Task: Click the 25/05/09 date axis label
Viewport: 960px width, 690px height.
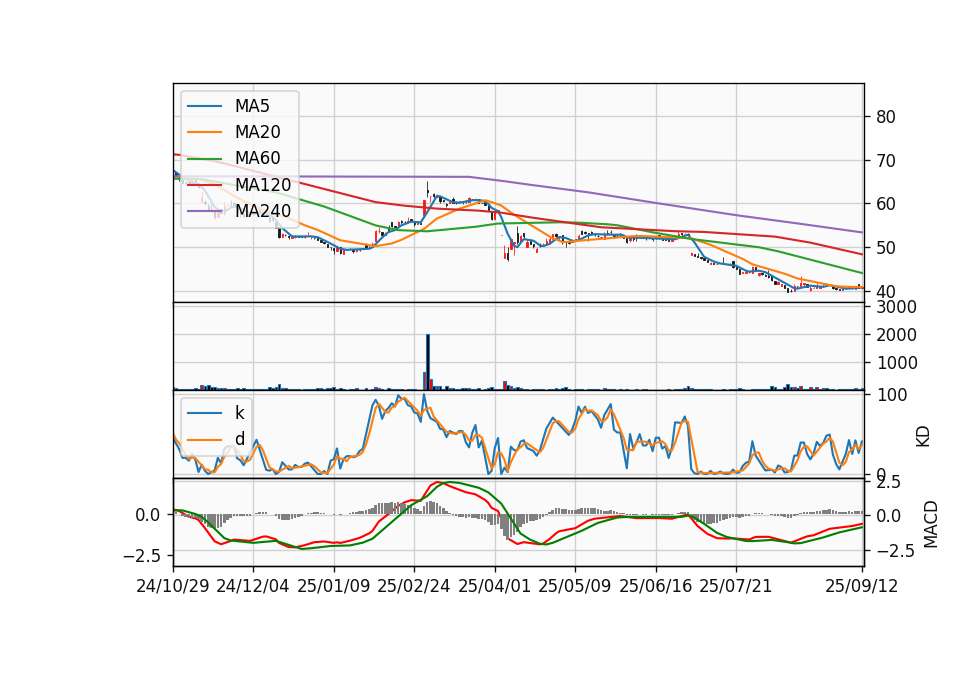Action: [574, 586]
